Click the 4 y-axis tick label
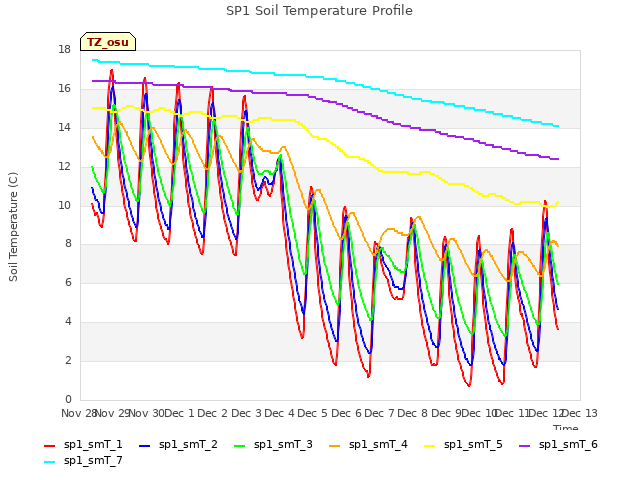The image size is (640, 480). pos(68,322)
